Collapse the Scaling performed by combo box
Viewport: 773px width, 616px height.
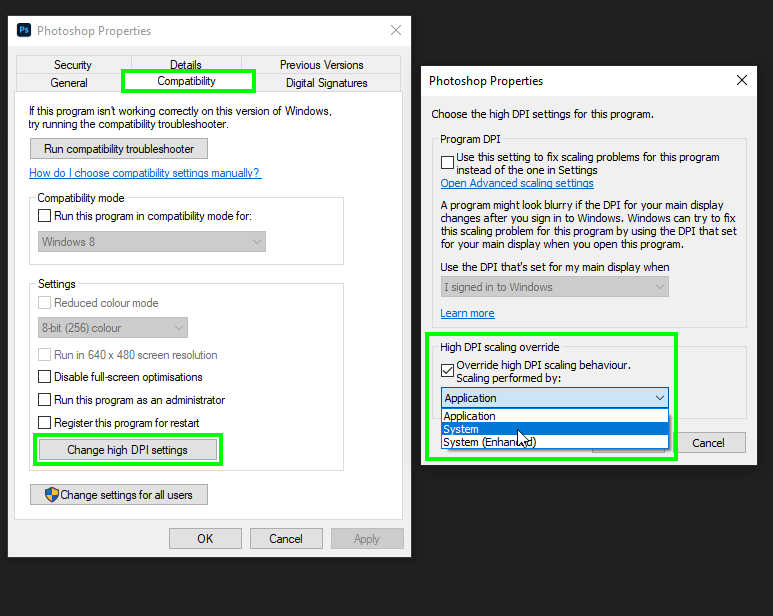click(x=555, y=398)
